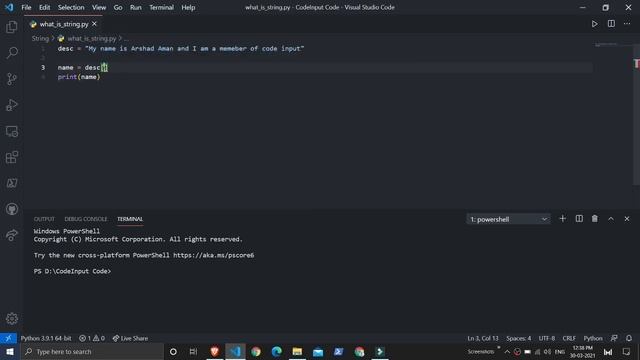Click the pscore6 link in terminal
The width and height of the screenshot is (640, 360).
[213, 255]
